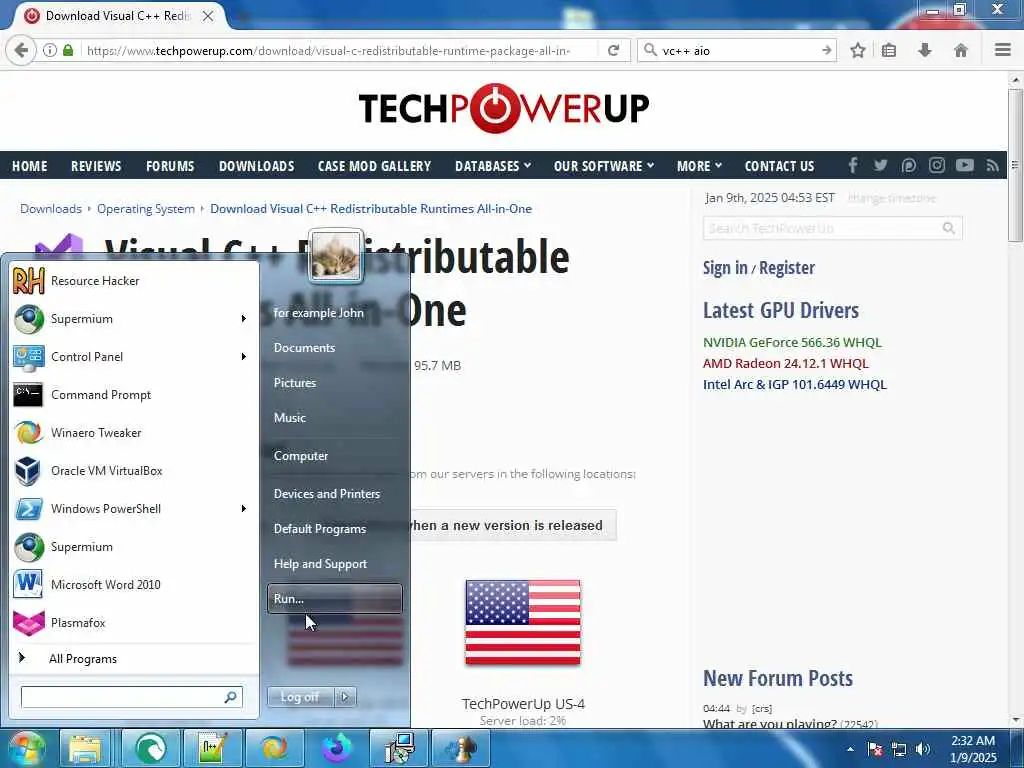1024x768 pixels.
Task: Go back with the browser back arrow
Action: click(21, 50)
